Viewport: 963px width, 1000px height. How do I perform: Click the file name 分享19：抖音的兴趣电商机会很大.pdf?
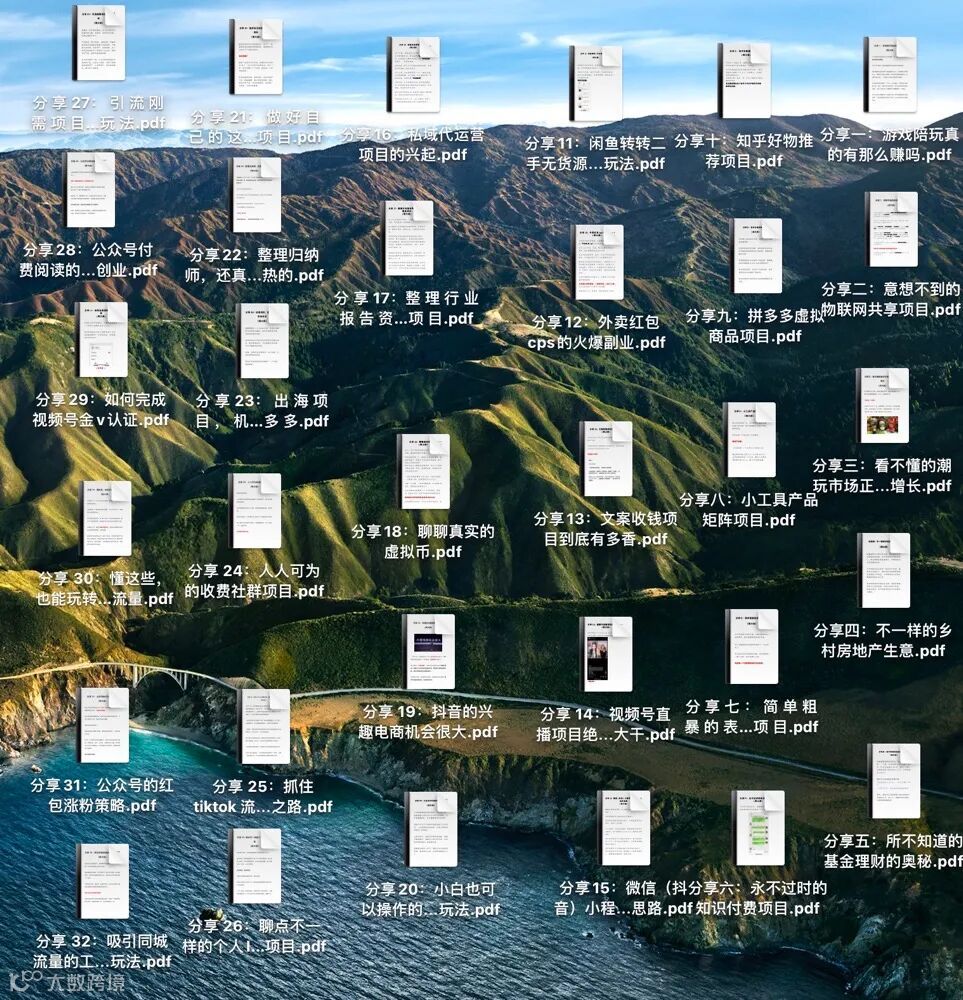428,722
